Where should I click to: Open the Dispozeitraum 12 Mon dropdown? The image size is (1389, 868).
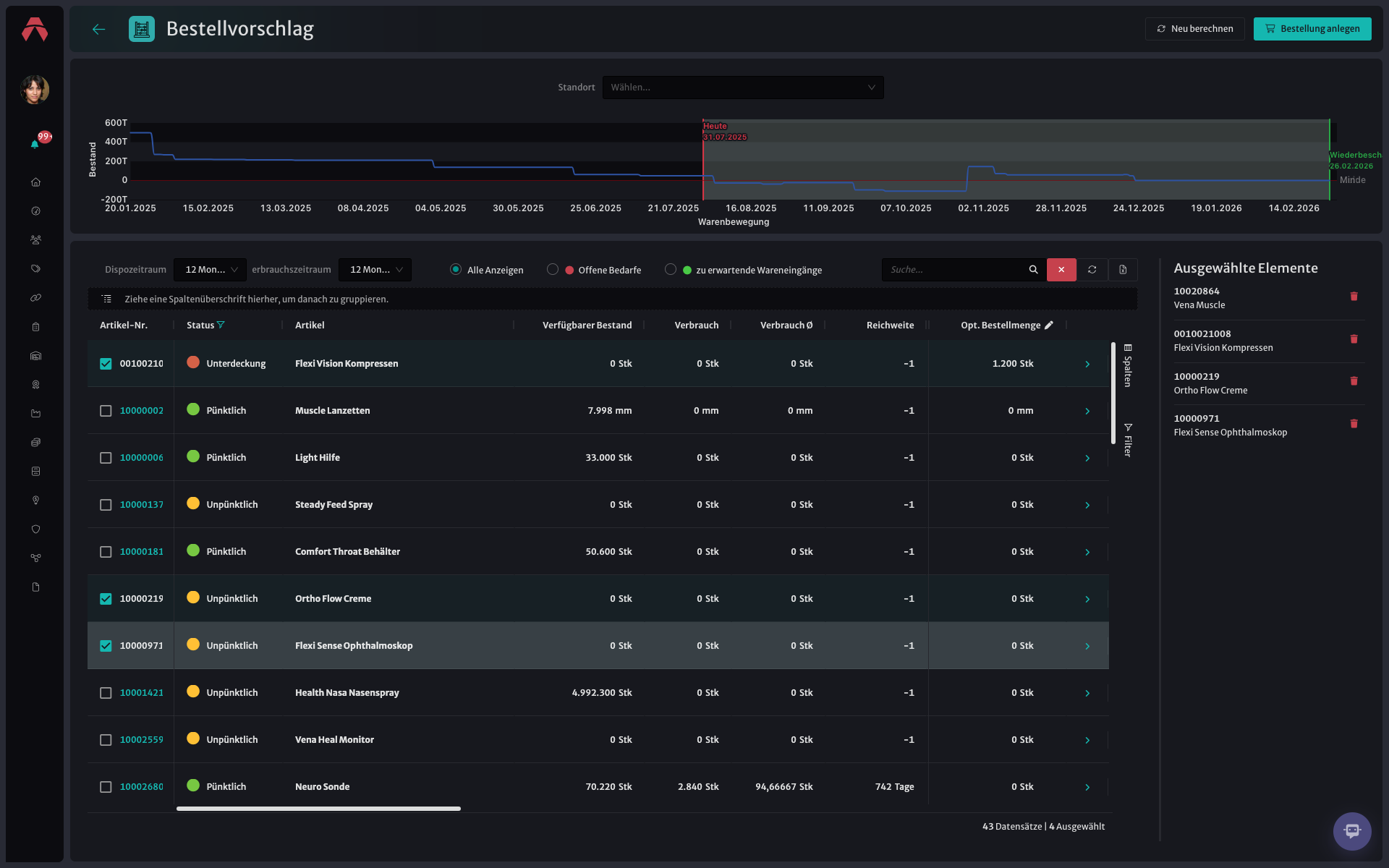(x=210, y=270)
